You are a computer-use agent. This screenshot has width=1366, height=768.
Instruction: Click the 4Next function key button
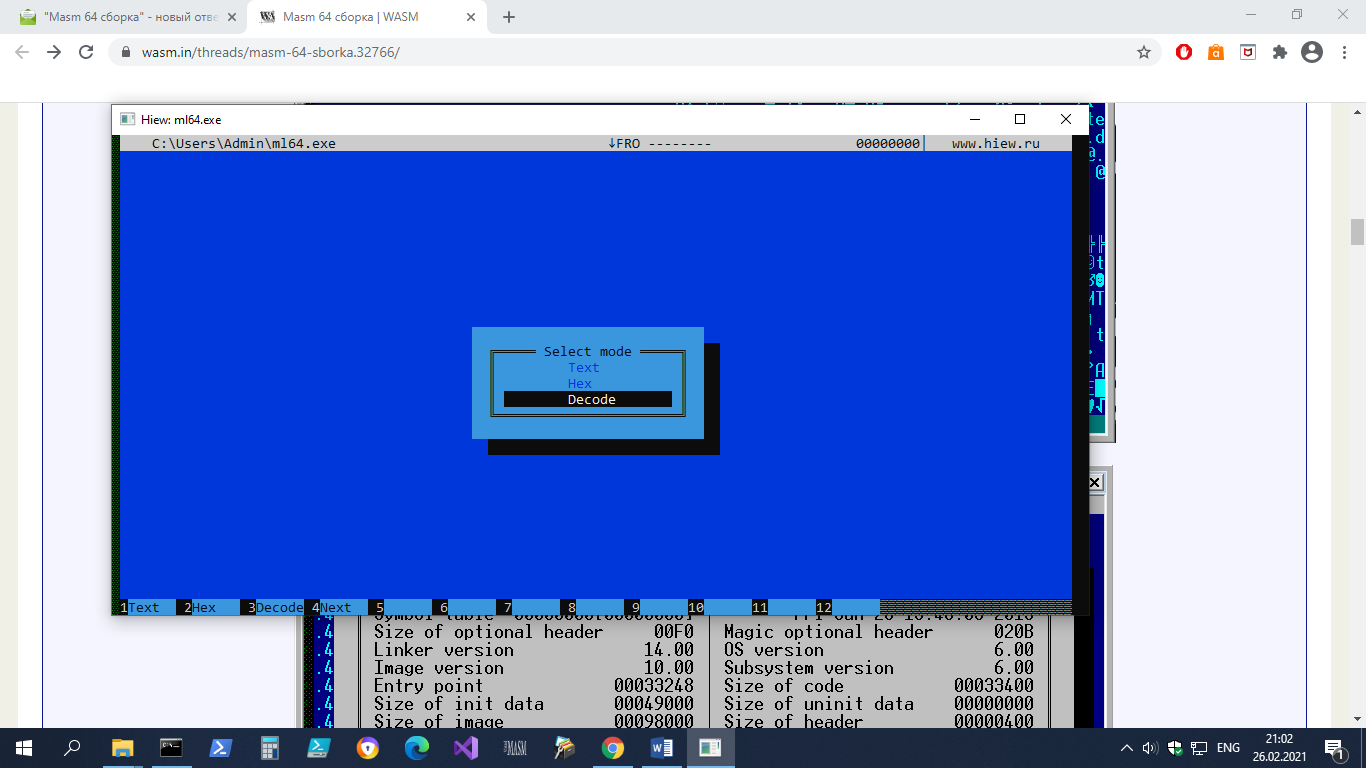point(335,607)
